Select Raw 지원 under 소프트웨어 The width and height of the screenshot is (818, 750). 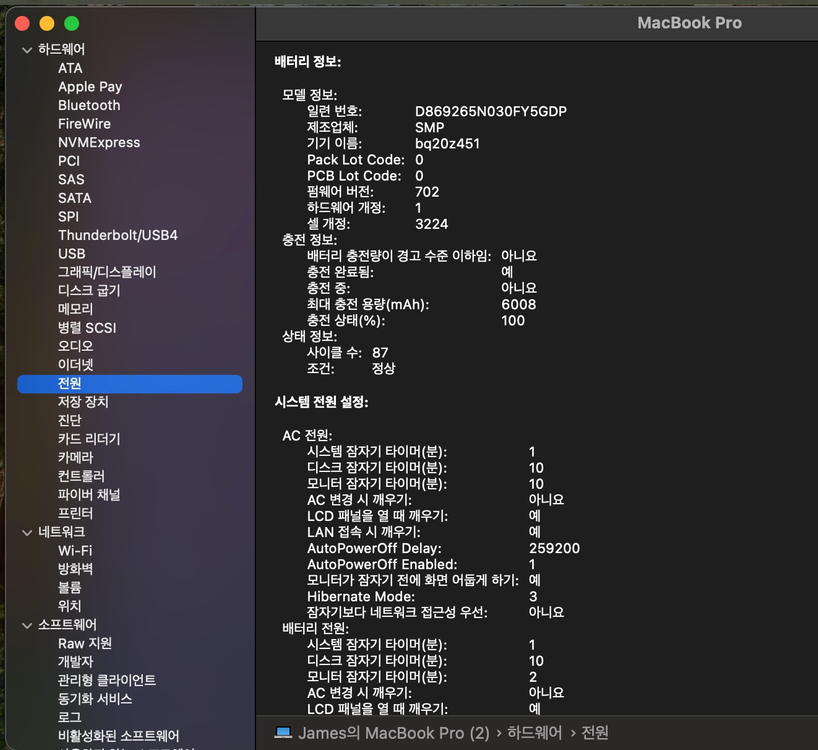[x=85, y=644]
